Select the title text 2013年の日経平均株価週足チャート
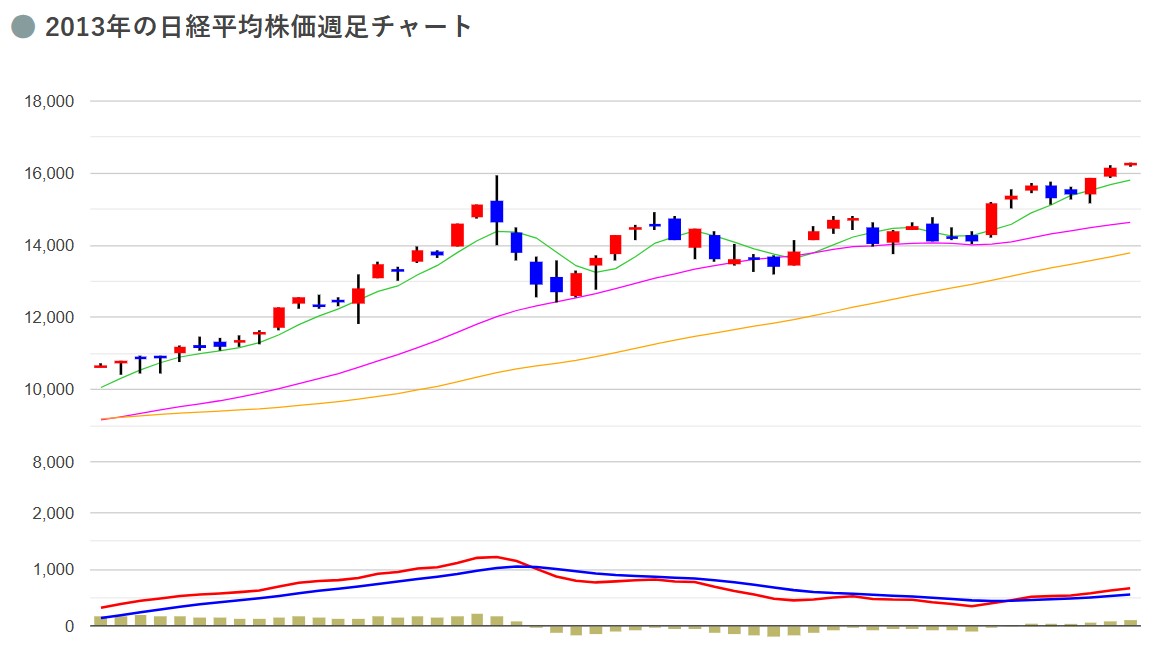 (258, 27)
